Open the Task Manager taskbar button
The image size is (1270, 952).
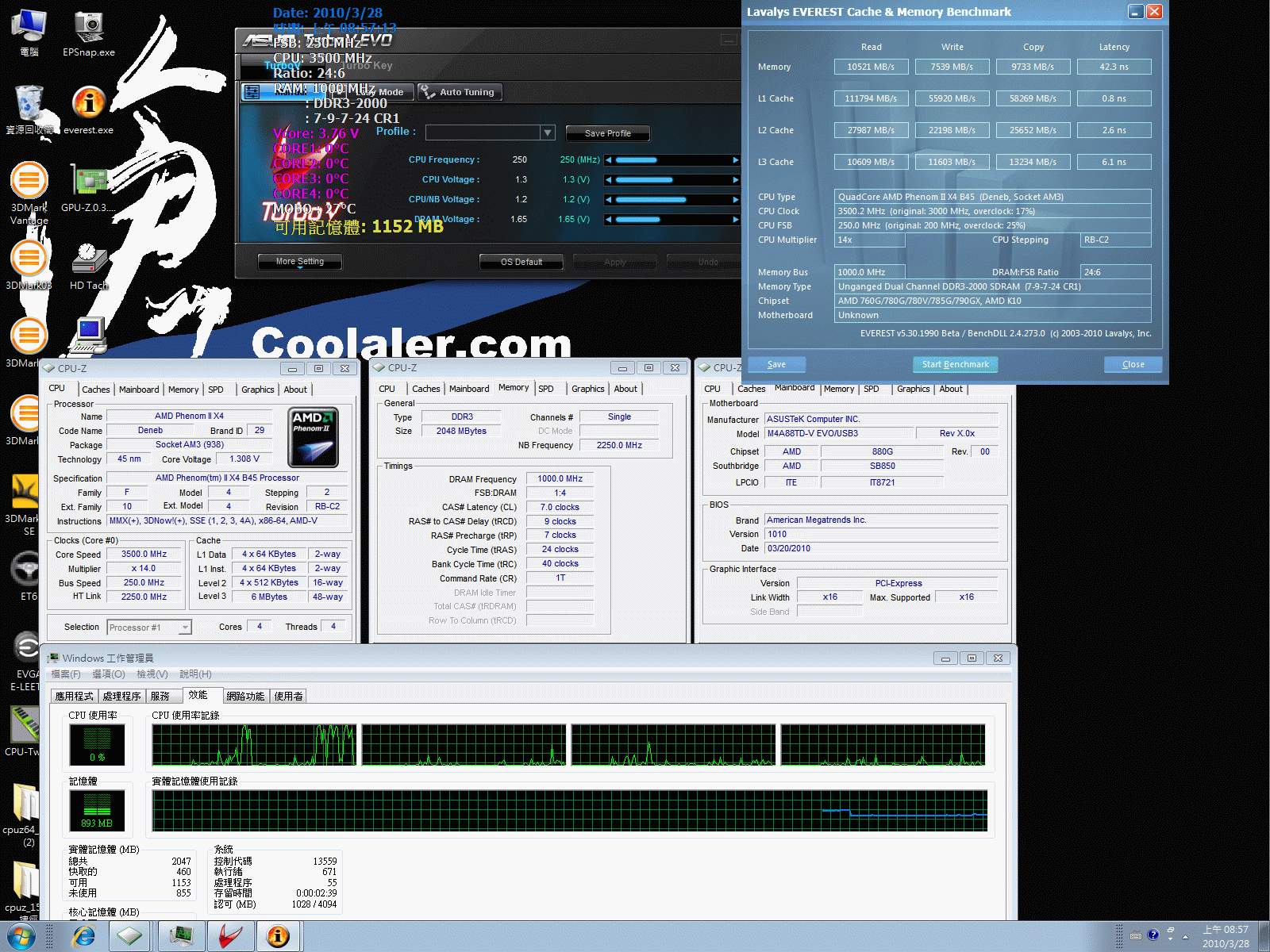[182, 936]
